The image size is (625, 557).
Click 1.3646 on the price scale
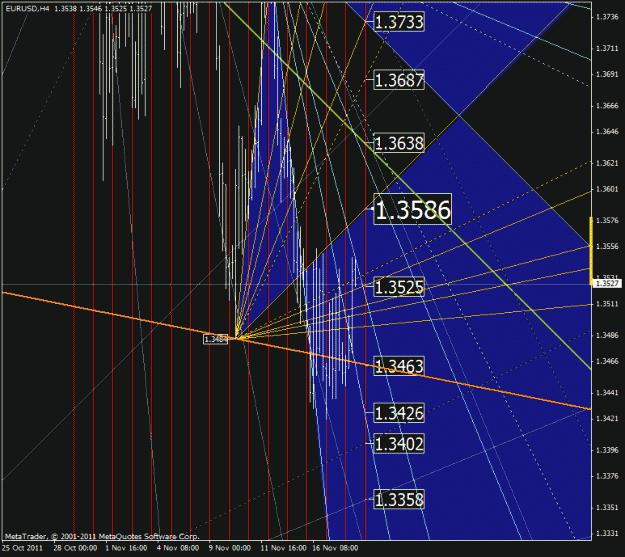point(607,132)
